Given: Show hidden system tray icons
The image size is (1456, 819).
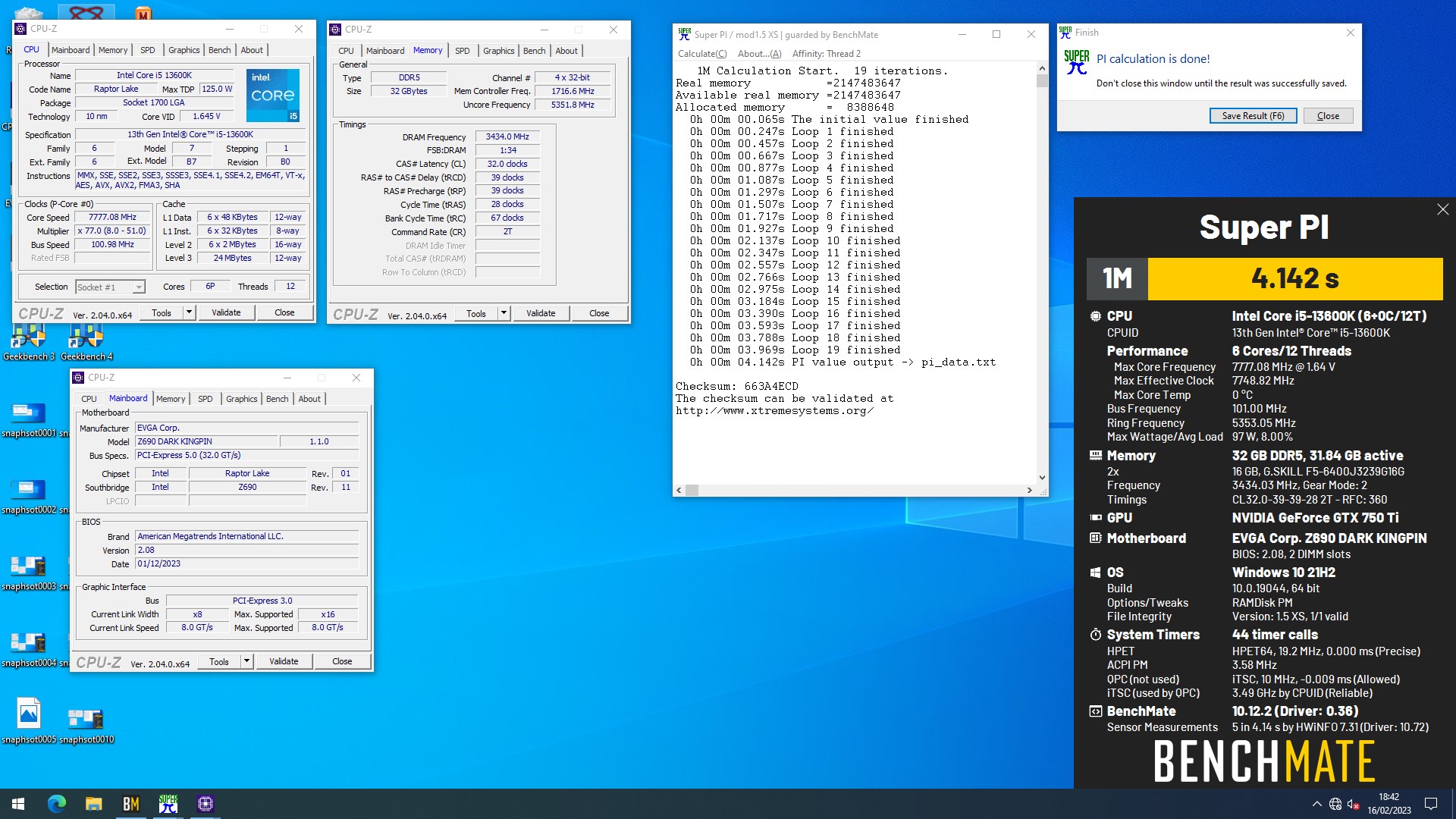Looking at the screenshot, I should 1316,804.
